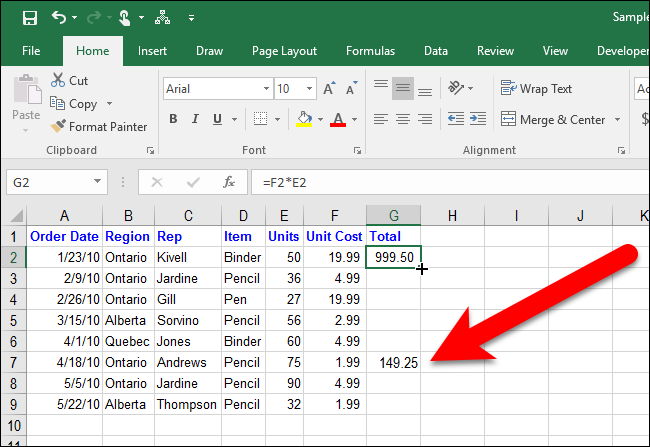Viewport: 650px width, 447px height.
Task: Click the Insert Function fx icon
Action: (x=229, y=182)
